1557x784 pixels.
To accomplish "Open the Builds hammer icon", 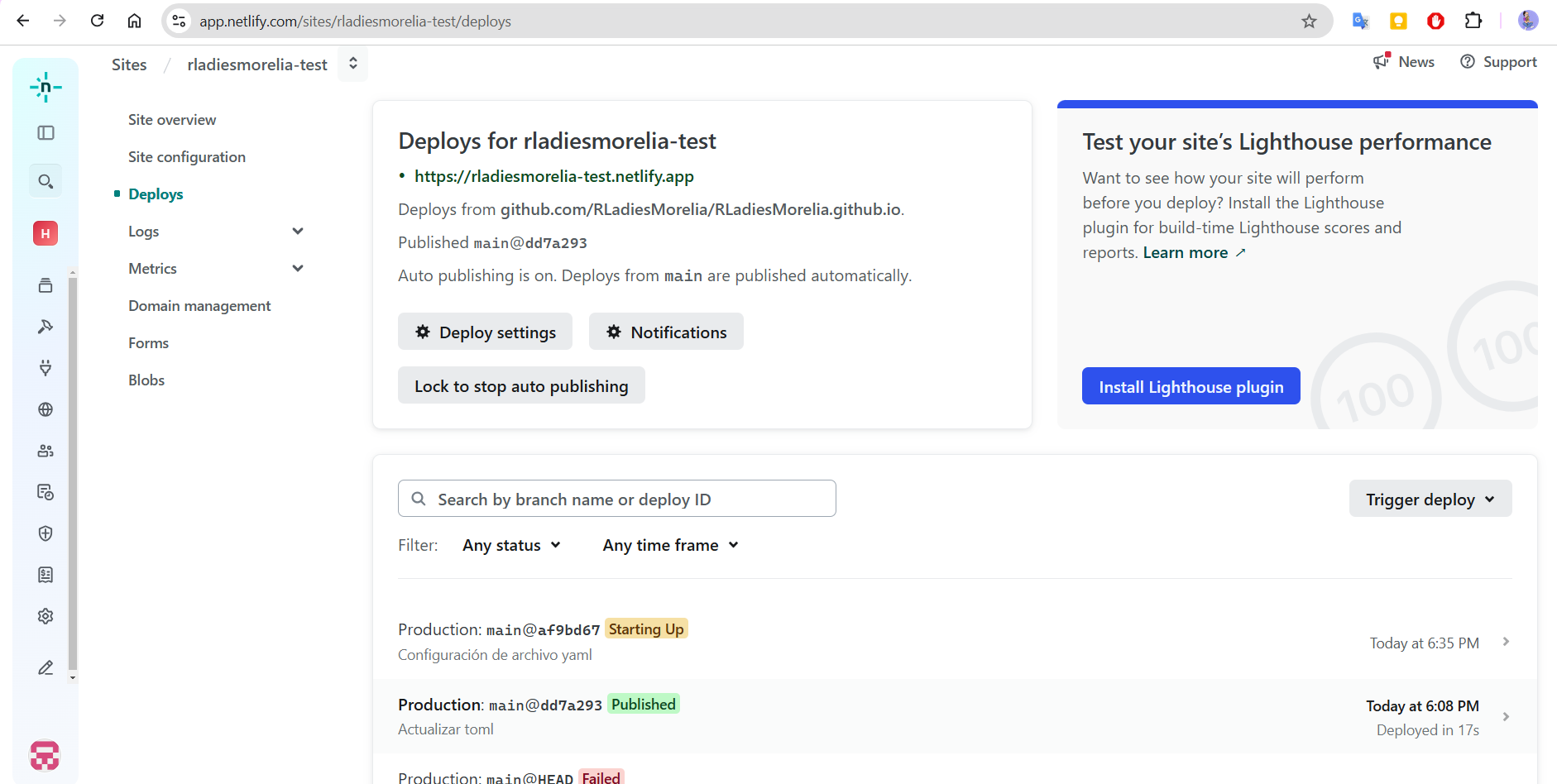I will coord(46,327).
